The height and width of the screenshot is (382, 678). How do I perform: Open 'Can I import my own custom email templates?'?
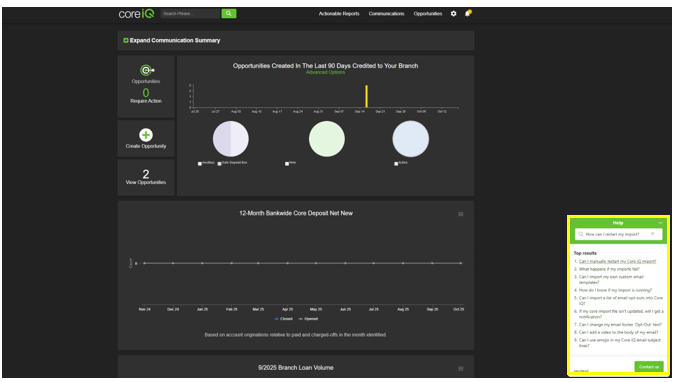(x=611, y=279)
